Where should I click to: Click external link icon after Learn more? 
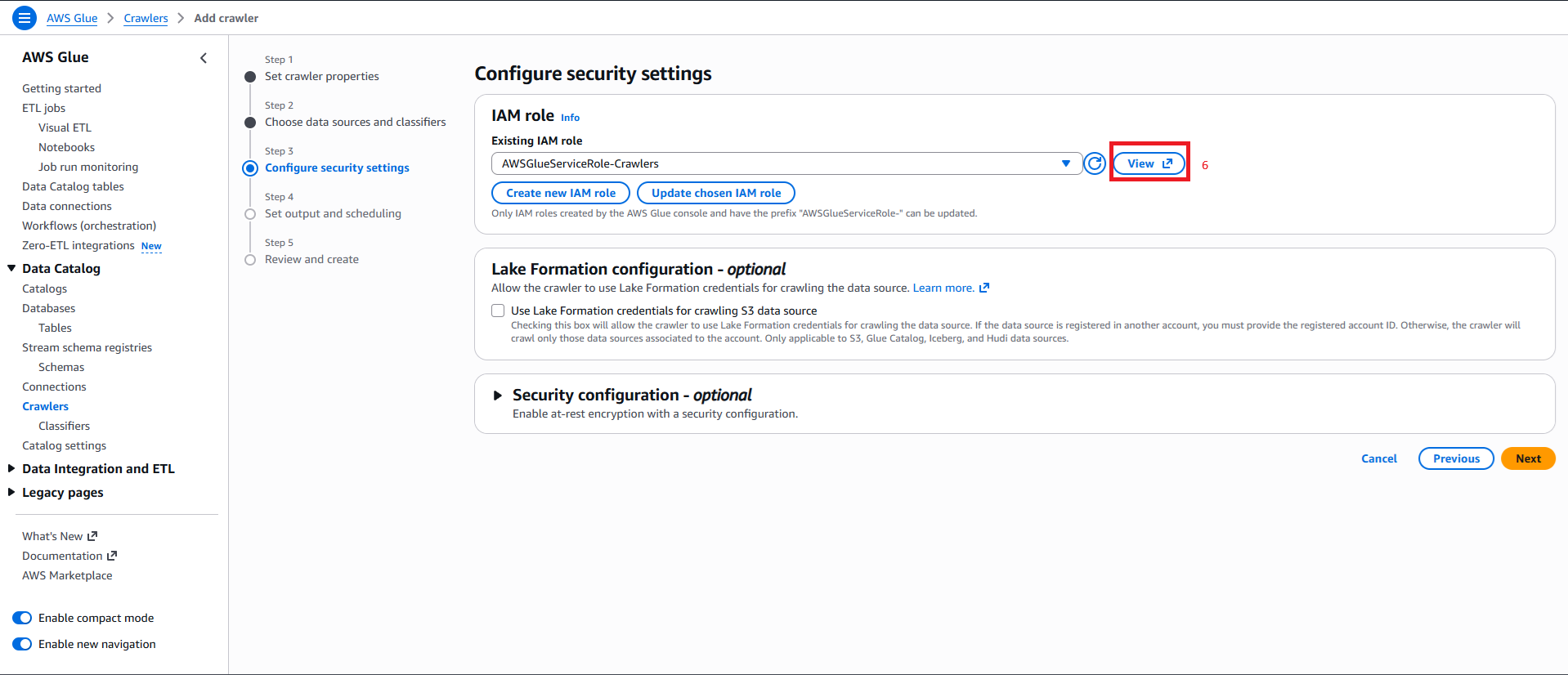[x=984, y=288]
